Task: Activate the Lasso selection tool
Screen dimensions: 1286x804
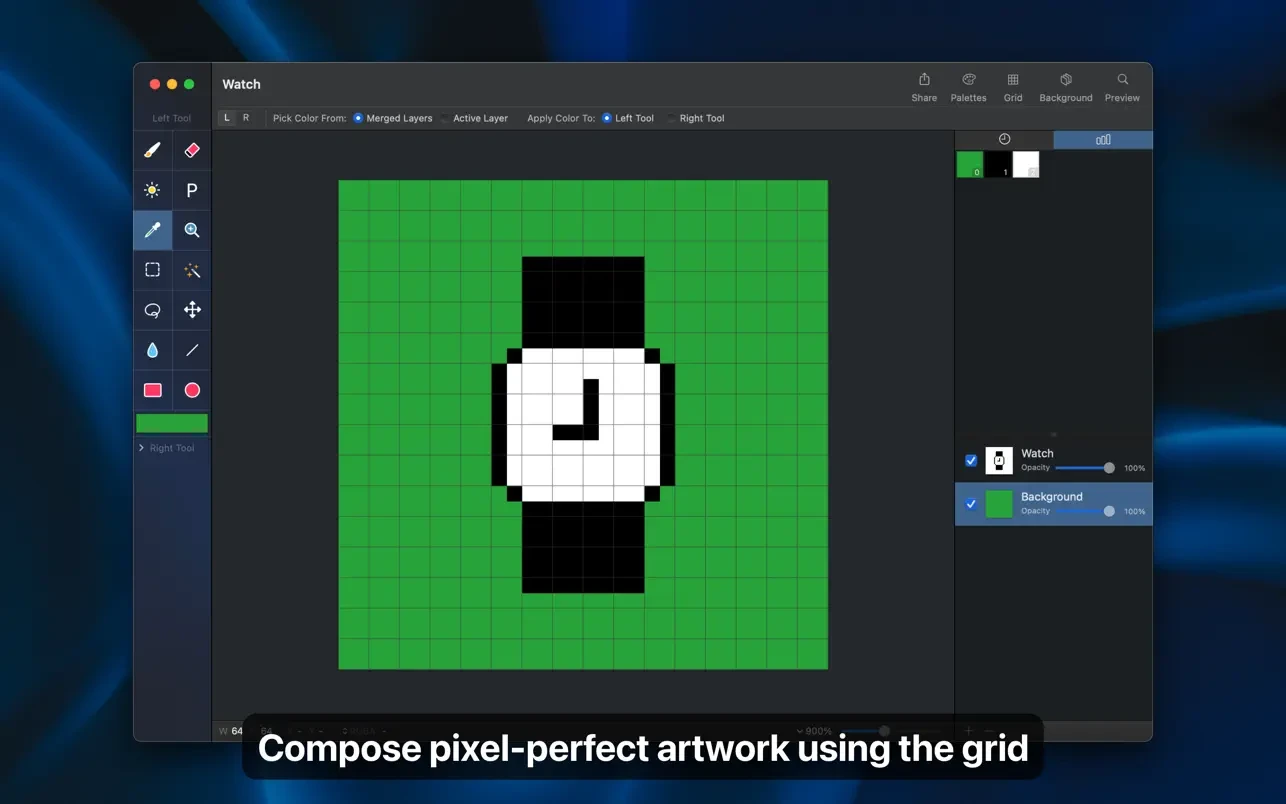Action: [x=152, y=310]
